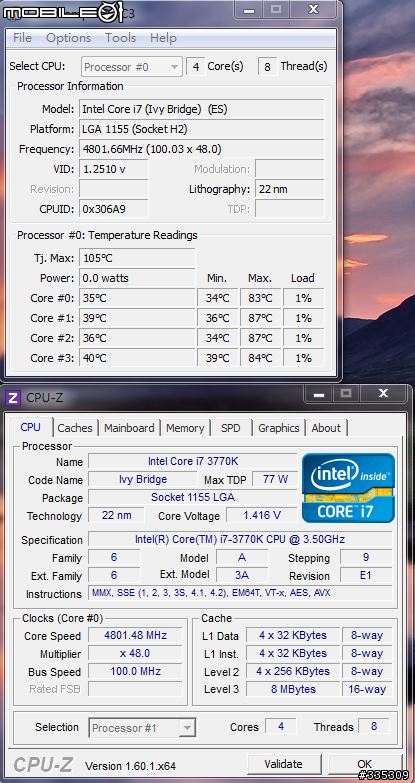
Task: Click the Code Name field 'Ivy Bridge'
Action: [143, 479]
